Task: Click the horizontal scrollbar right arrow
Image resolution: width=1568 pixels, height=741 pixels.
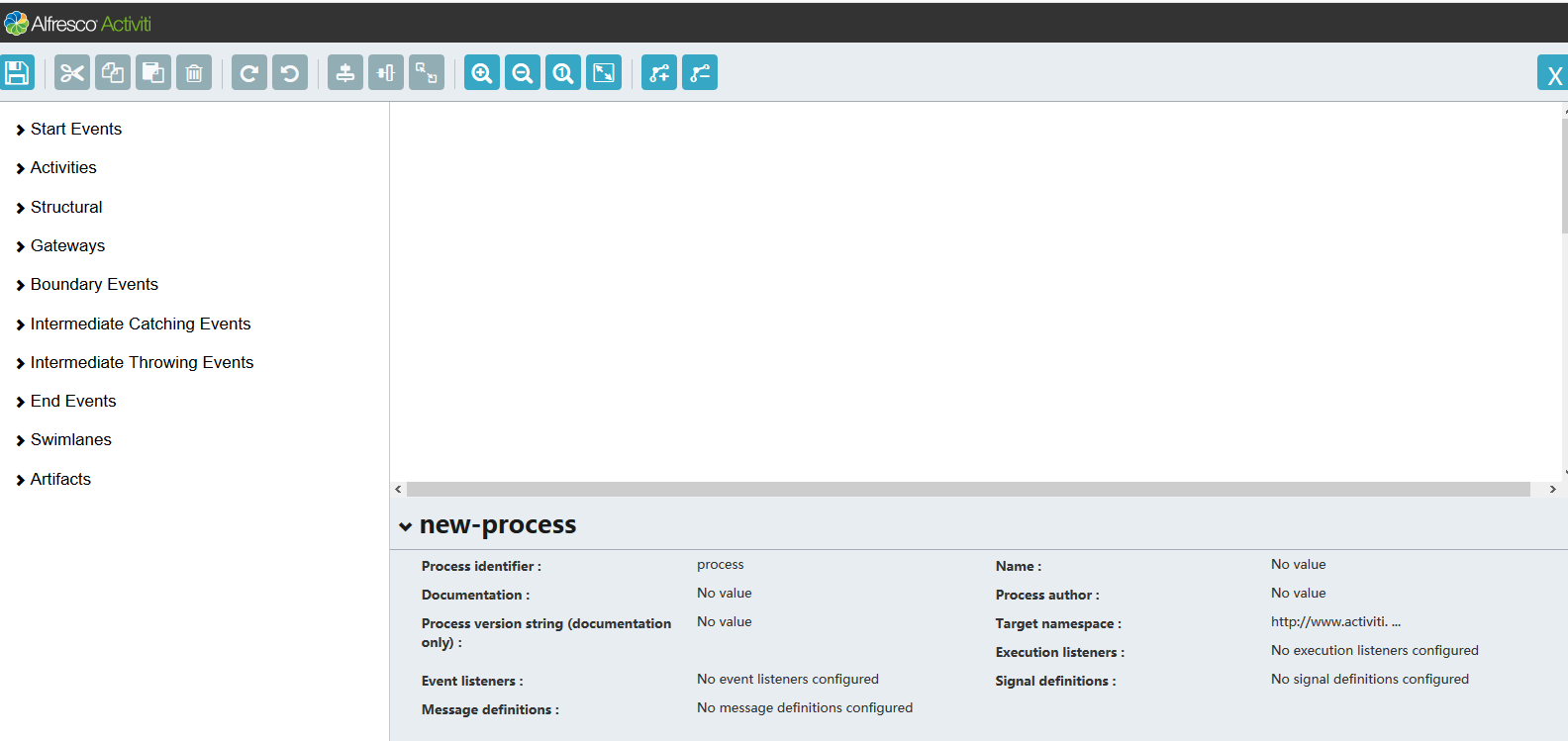Action: coord(1552,490)
